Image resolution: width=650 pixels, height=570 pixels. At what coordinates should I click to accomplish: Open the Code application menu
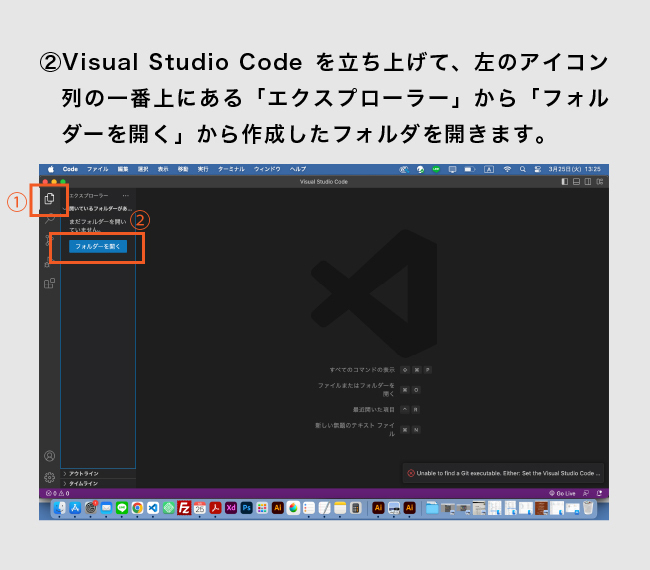70,169
